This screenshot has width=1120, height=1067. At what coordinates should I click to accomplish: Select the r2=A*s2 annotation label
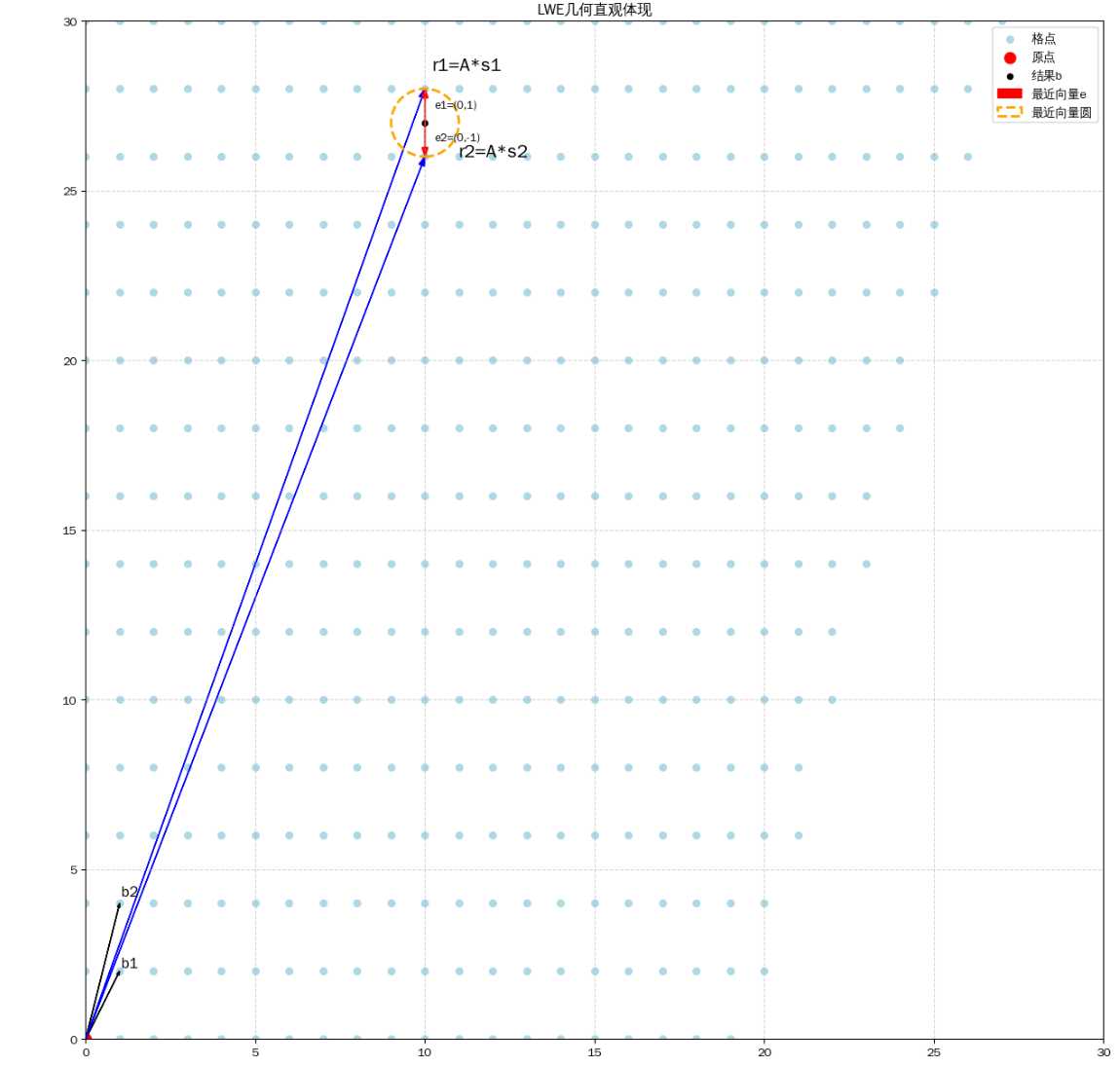[x=493, y=152]
